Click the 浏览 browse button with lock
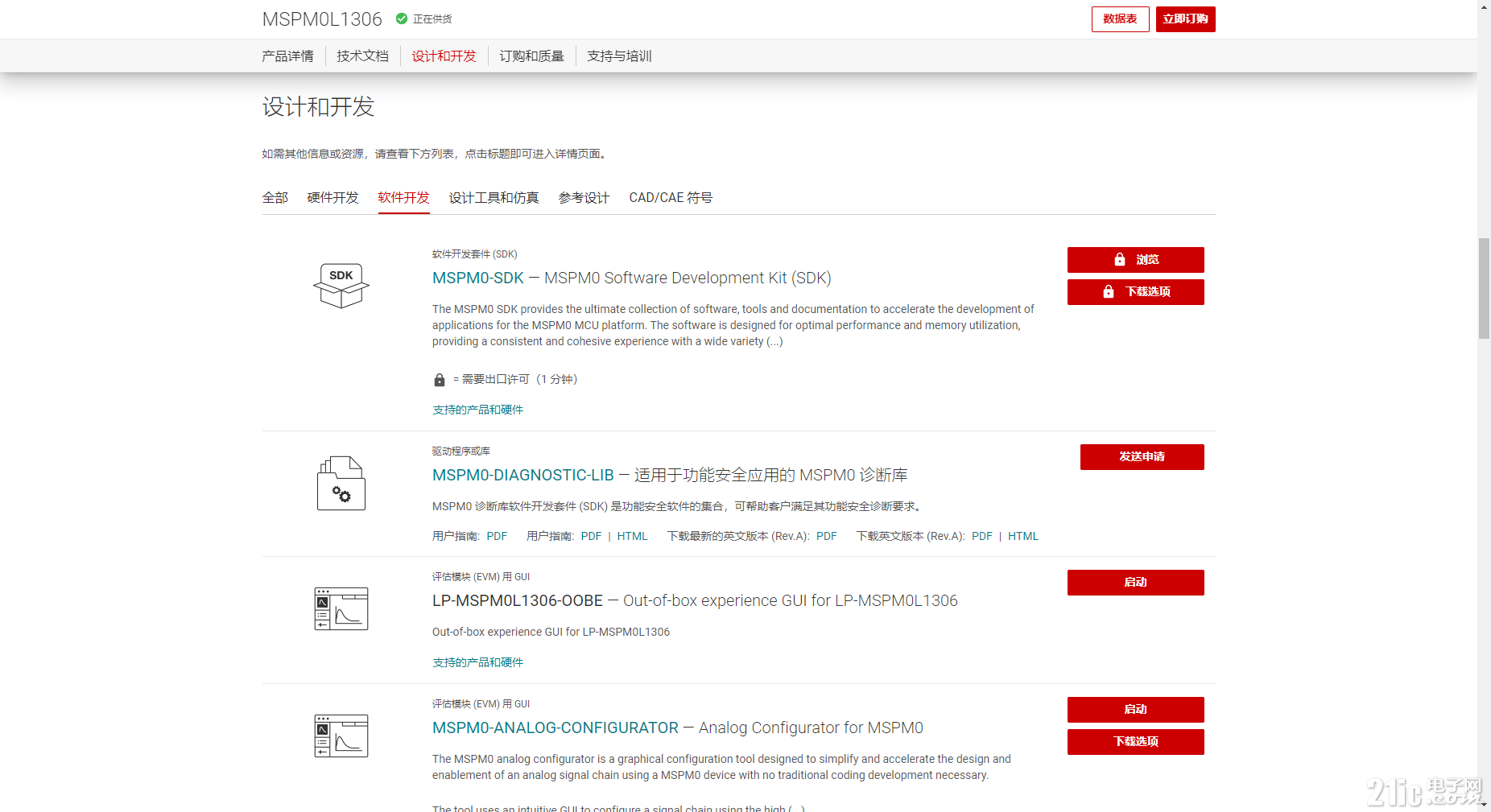 [1135, 260]
